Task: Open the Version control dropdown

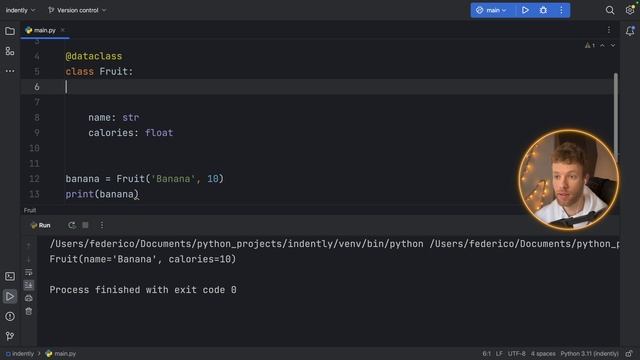Action: [77, 10]
